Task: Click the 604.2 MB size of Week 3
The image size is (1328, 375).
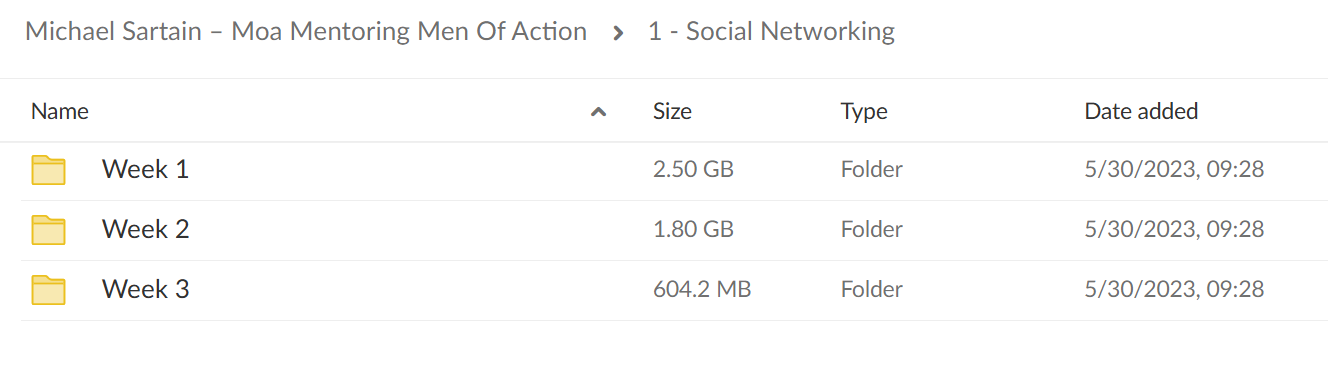Action: [702, 290]
